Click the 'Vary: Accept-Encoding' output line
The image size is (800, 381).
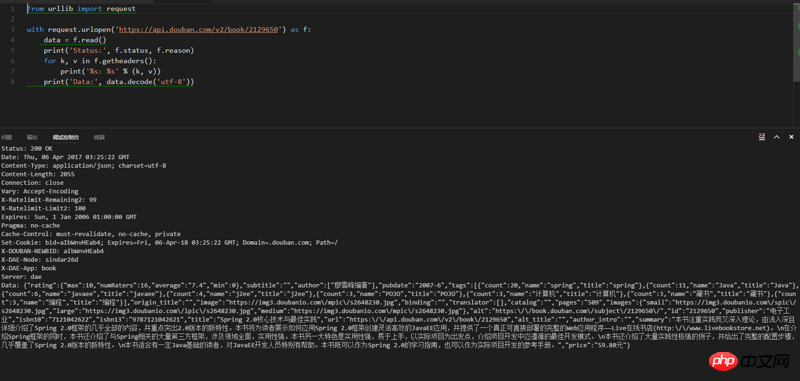pos(39,191)
